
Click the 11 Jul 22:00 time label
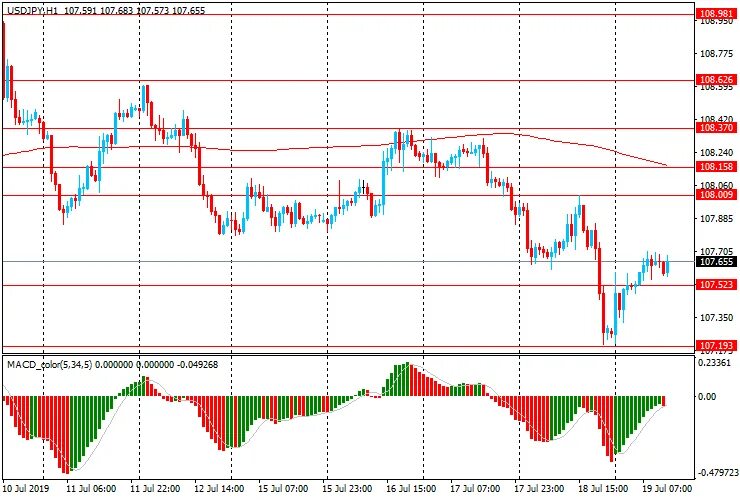pos(155,488)
